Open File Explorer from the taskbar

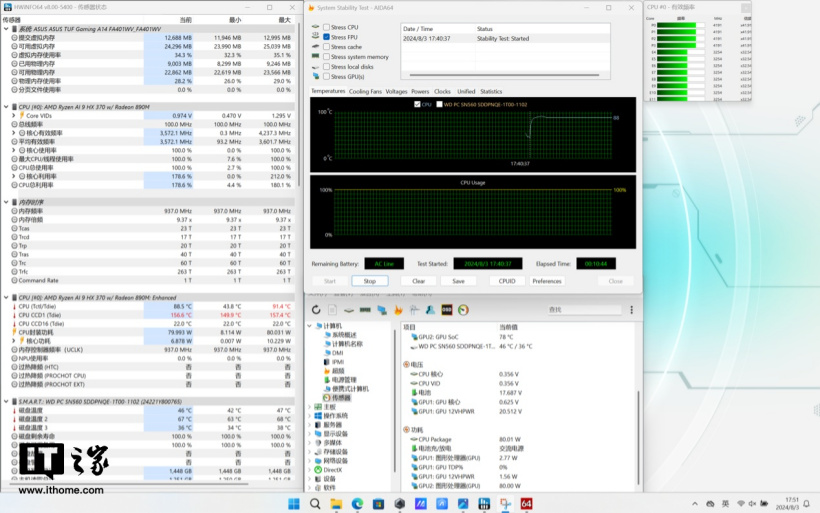pyautogui.click(x=336, y=504)
